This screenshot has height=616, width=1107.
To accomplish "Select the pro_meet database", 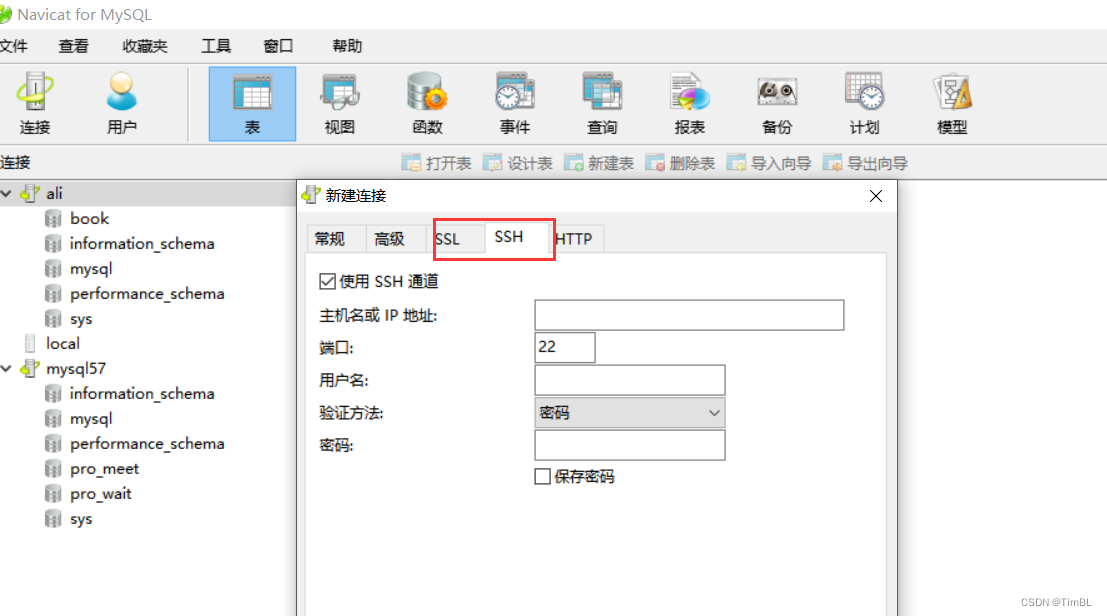I will point(105,468).
